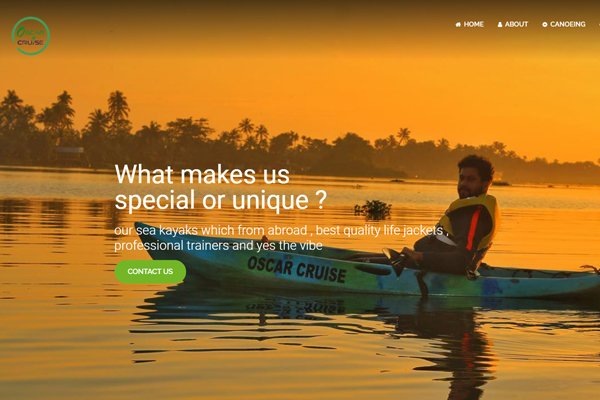
Task: Open the Home menu item
Action: 470,24
